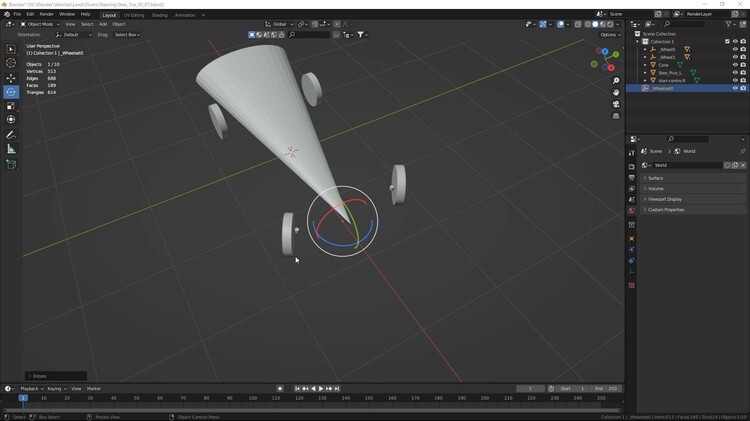
Task: Click the zoom magnifier viewport icon
Action: 617,80
